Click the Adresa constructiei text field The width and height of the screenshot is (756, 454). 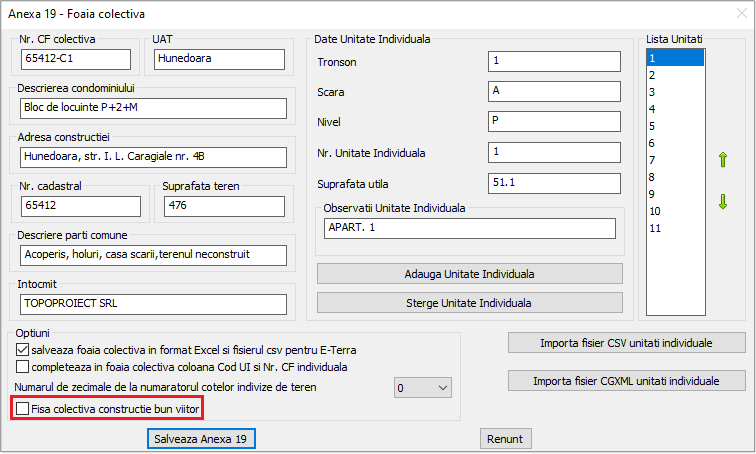[x=152, y=157]
